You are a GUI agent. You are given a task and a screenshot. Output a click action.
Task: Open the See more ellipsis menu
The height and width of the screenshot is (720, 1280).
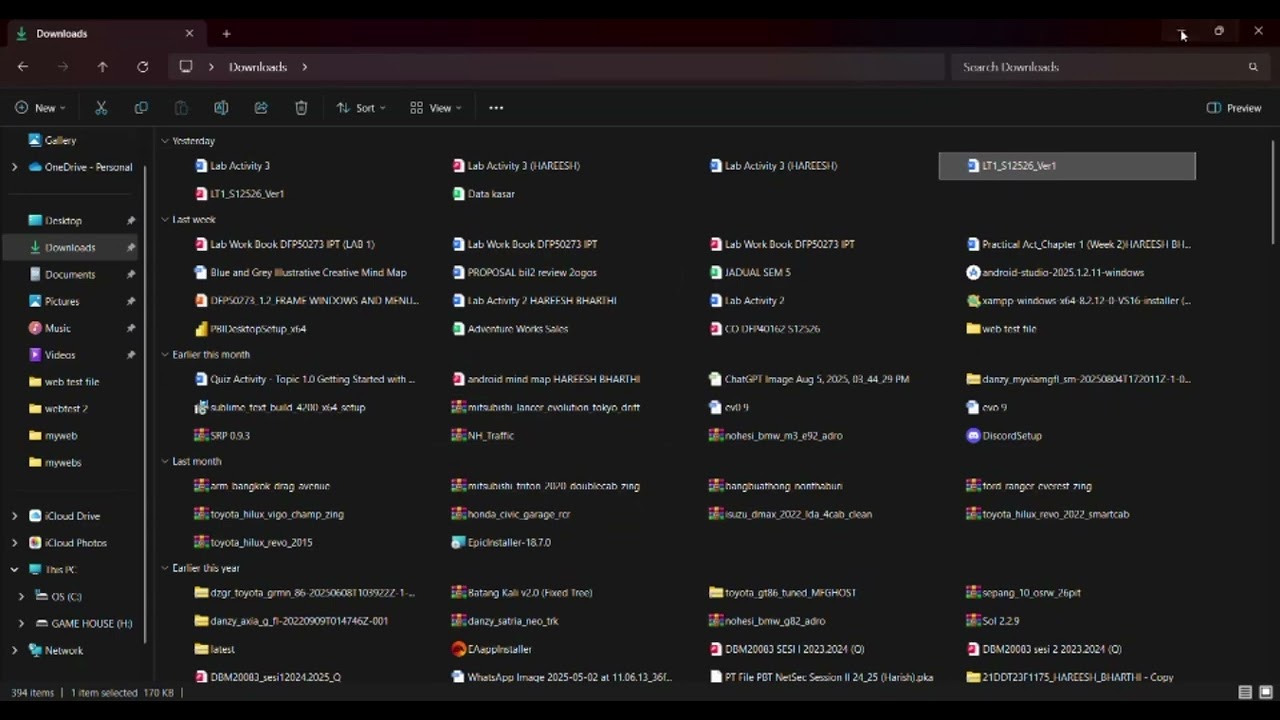[496, 108]
